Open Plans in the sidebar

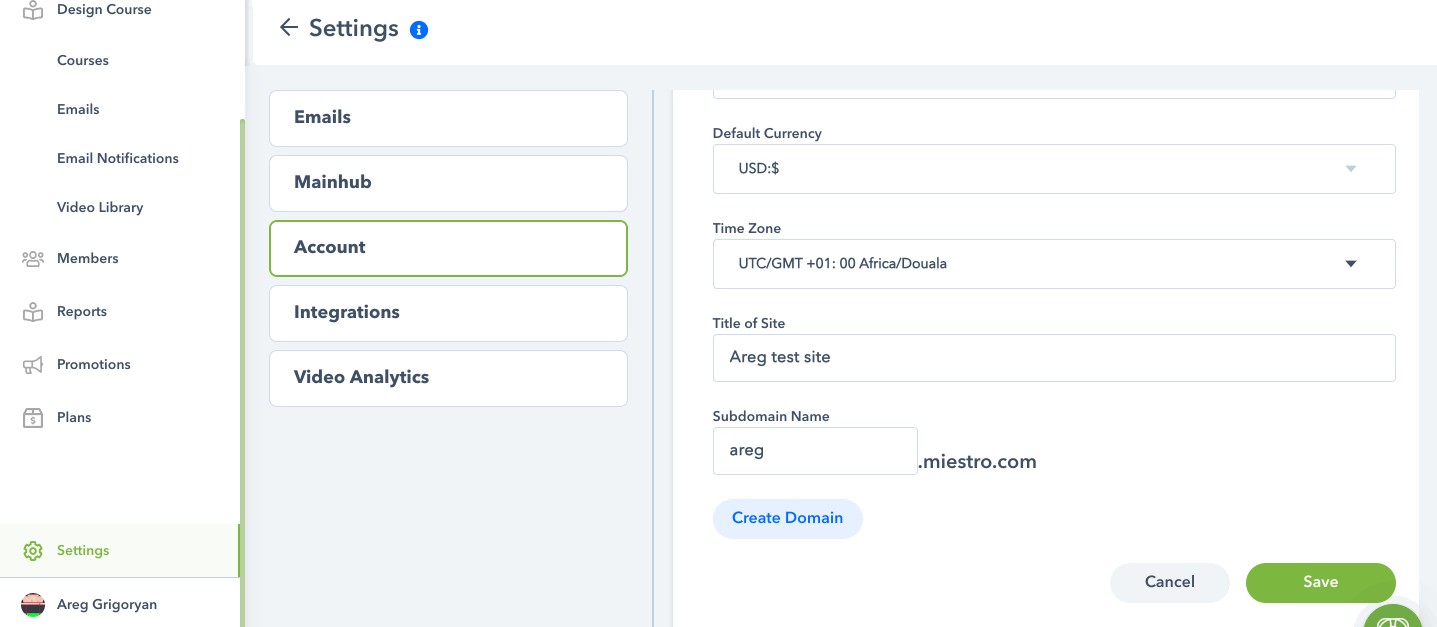74,418
